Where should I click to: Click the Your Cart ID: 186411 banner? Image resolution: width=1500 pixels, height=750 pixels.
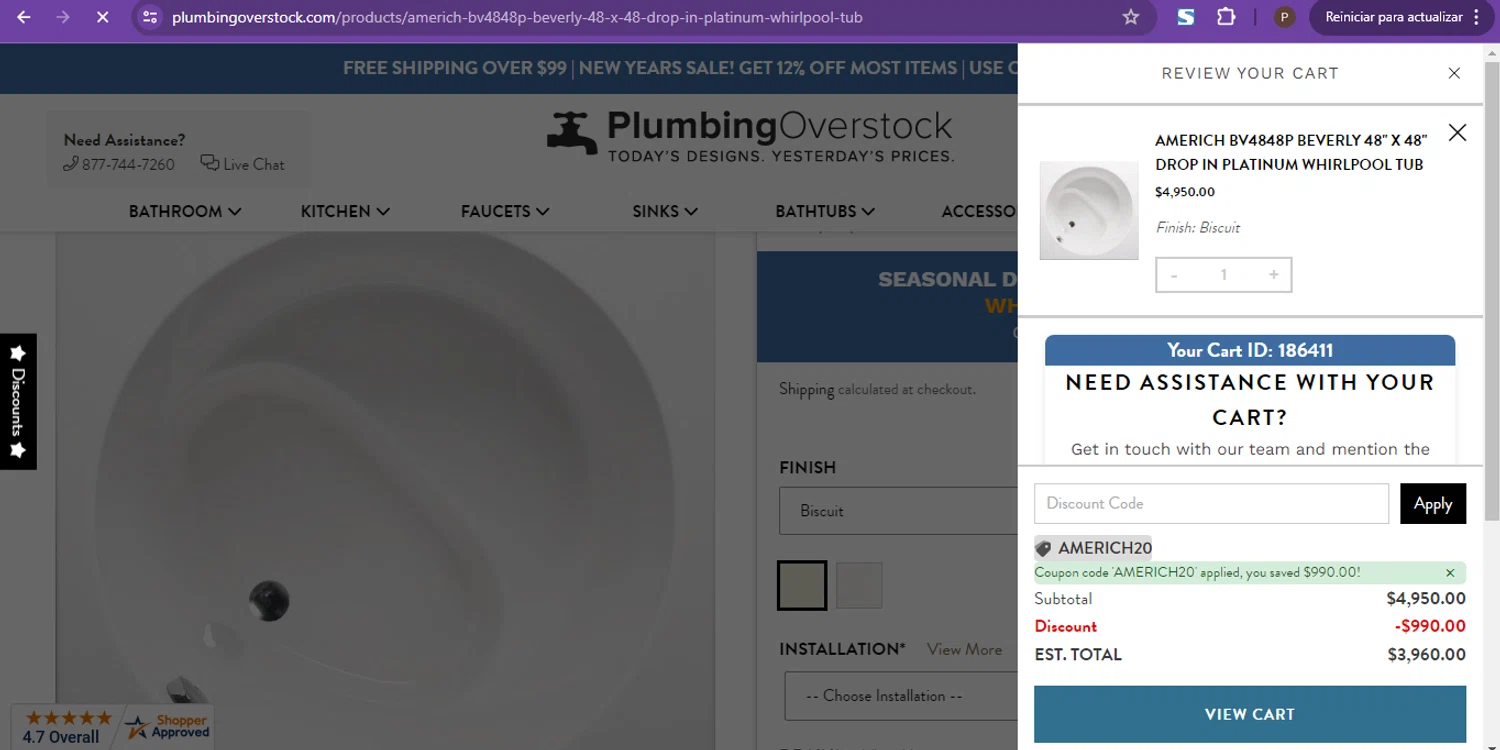pyautogui.click(x=1250, y=350)
